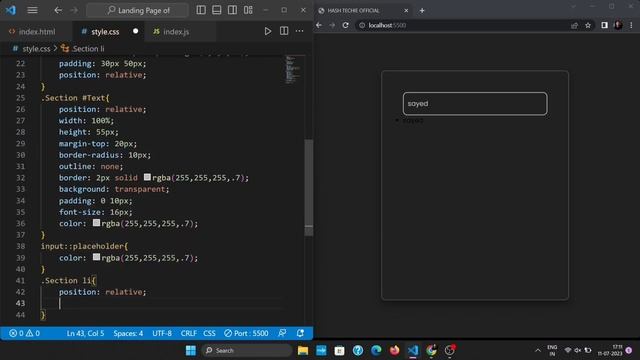This screenshot has width=640, height=360.
Task: Toggle the secondary sidebar layout icon
Action: (x=232, y=10)
